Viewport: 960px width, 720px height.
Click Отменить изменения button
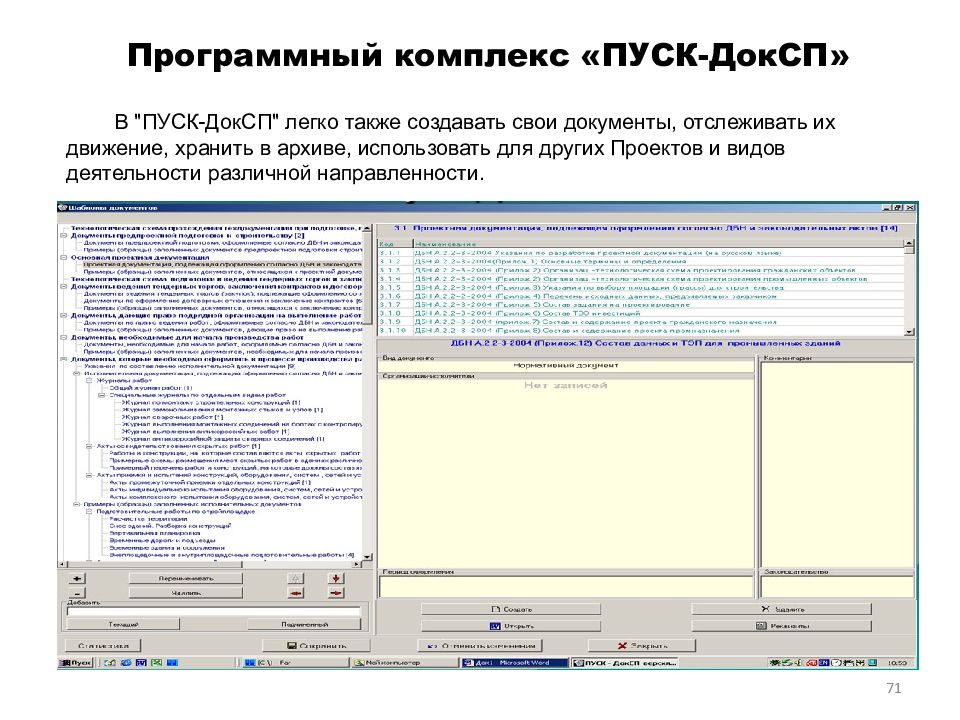481,645
